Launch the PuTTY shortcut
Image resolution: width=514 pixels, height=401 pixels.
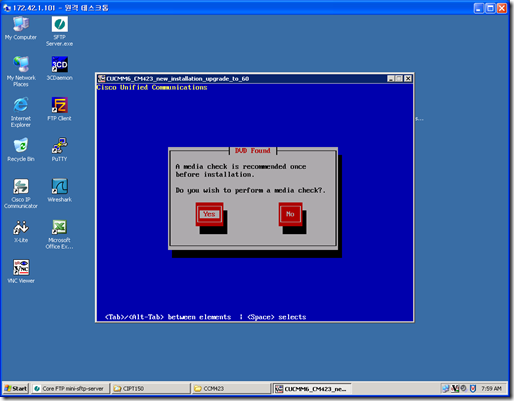tap(59, 150)
